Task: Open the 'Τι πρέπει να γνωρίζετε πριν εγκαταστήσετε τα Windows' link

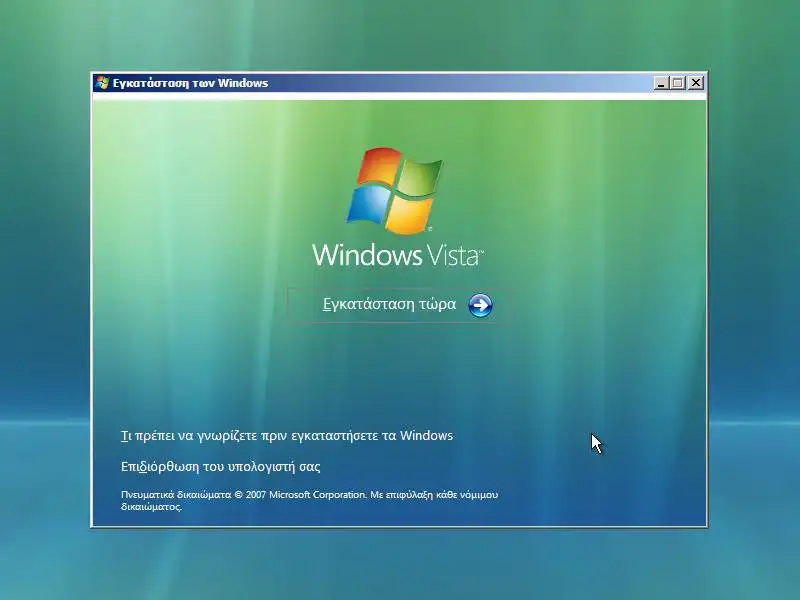Action: point(287,436)
